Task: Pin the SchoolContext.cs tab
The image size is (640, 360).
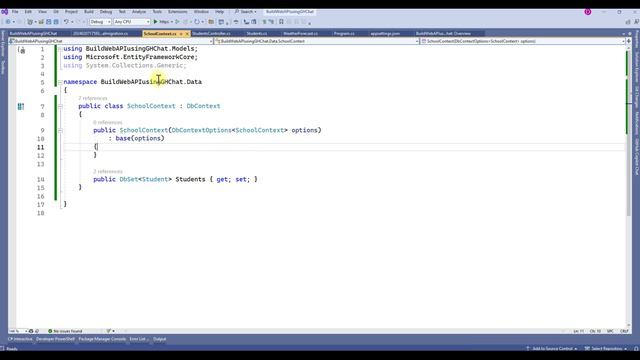Action: point(181,34)
